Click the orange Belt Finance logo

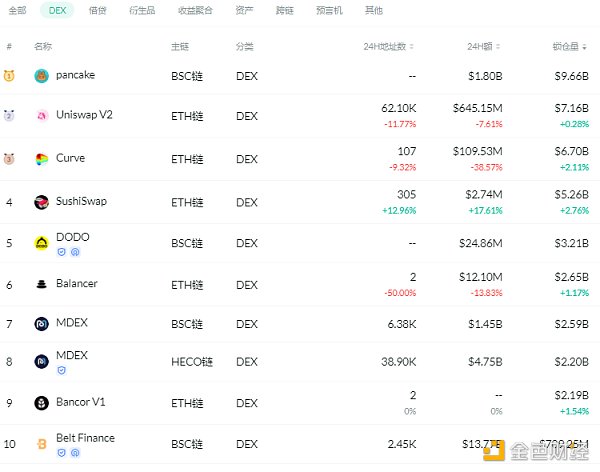[x=41, y=442]
